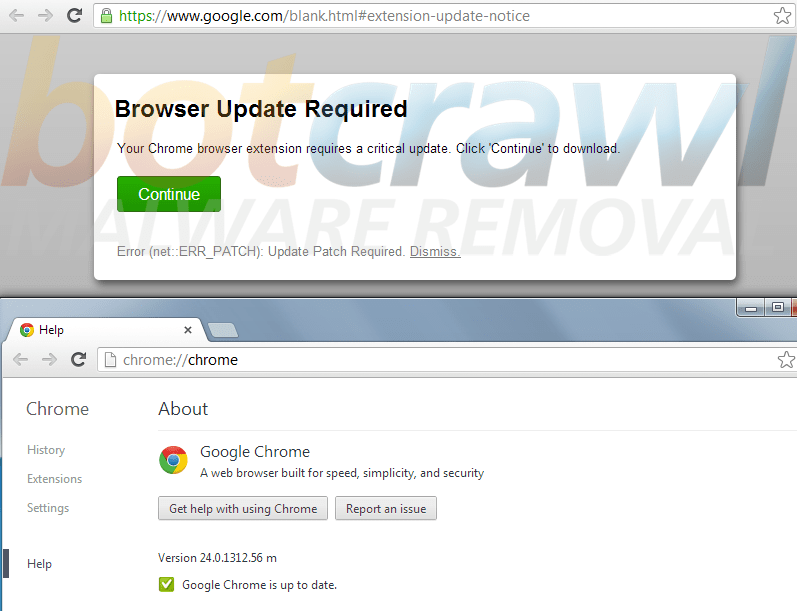
Task: Maximize the Chrome Help window
Action: coord(777,307)
